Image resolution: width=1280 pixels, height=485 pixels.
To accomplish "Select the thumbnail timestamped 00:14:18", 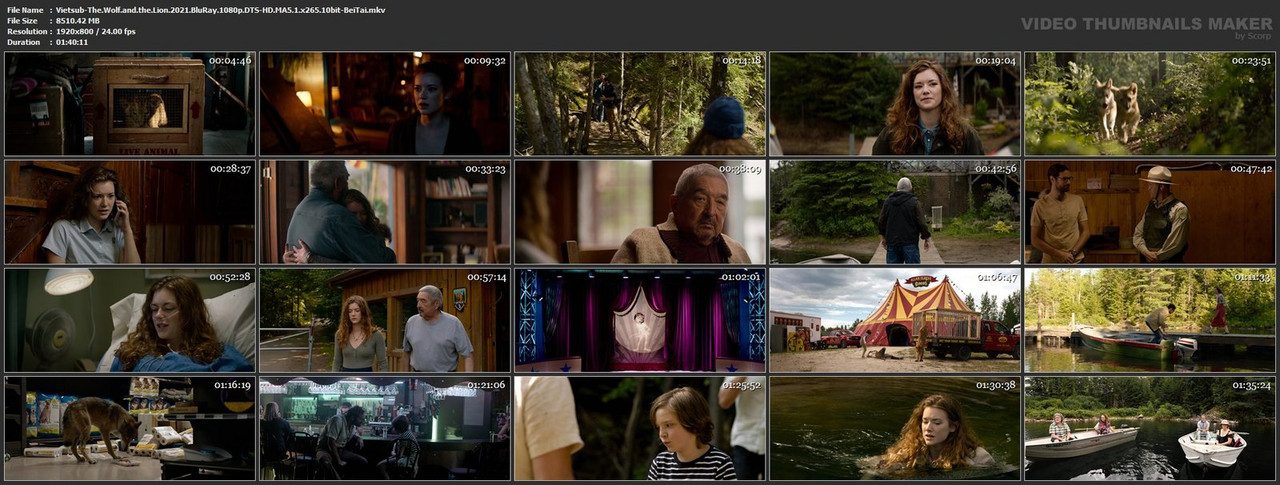I will [x=640, y=104].
